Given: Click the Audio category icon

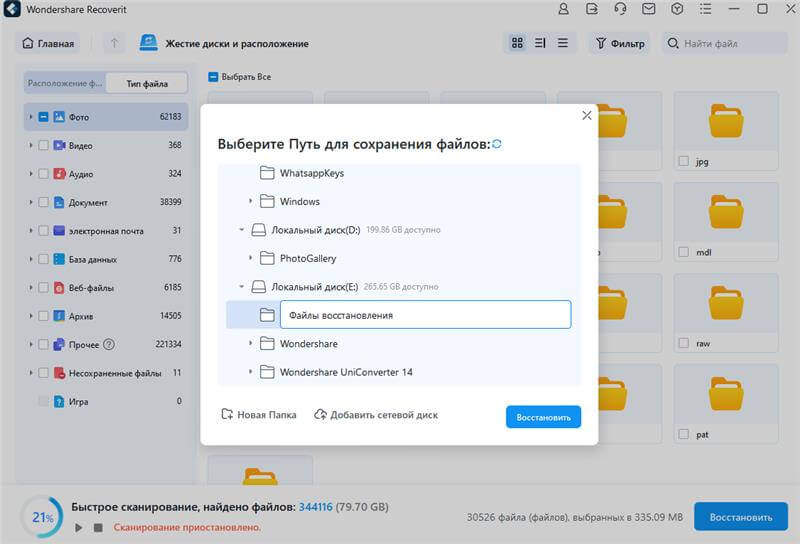Looking at the screenshot, I should pyautogui.click(x=59, y=174).
